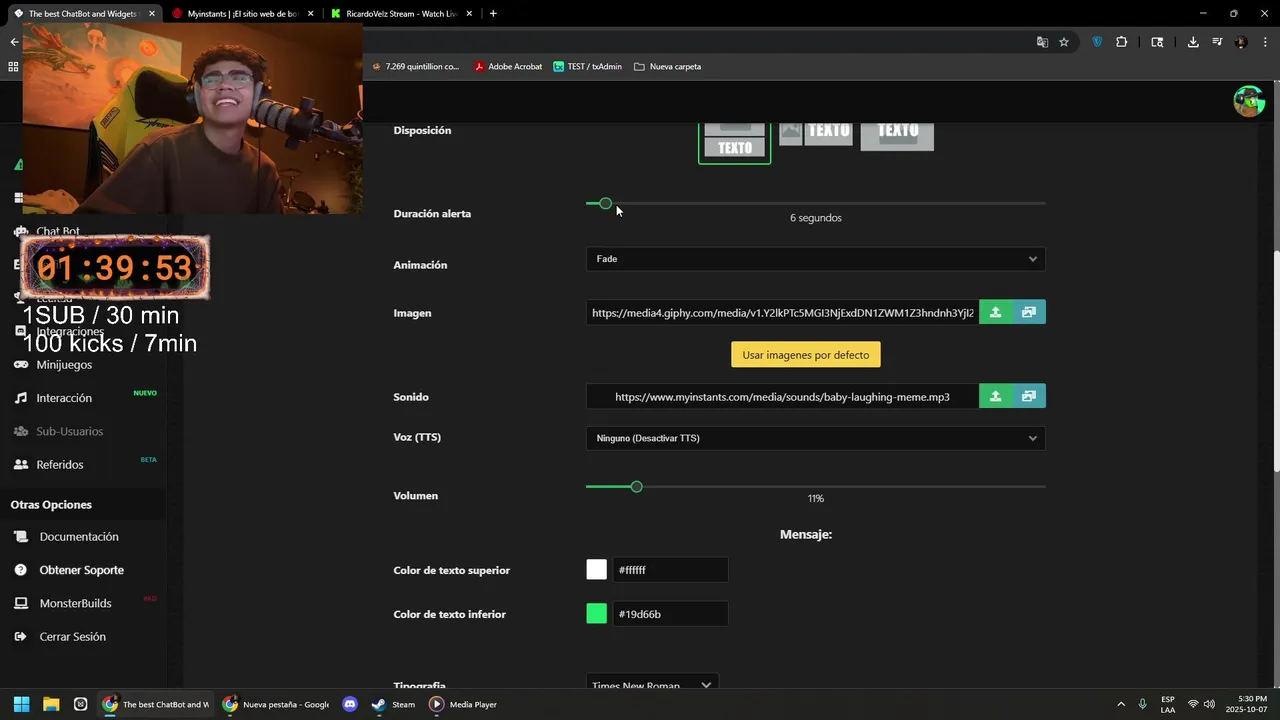Screen dimensions: 1280x720
Task: Open Chrome extensions puzzle icon
Action: (1121, 42)
